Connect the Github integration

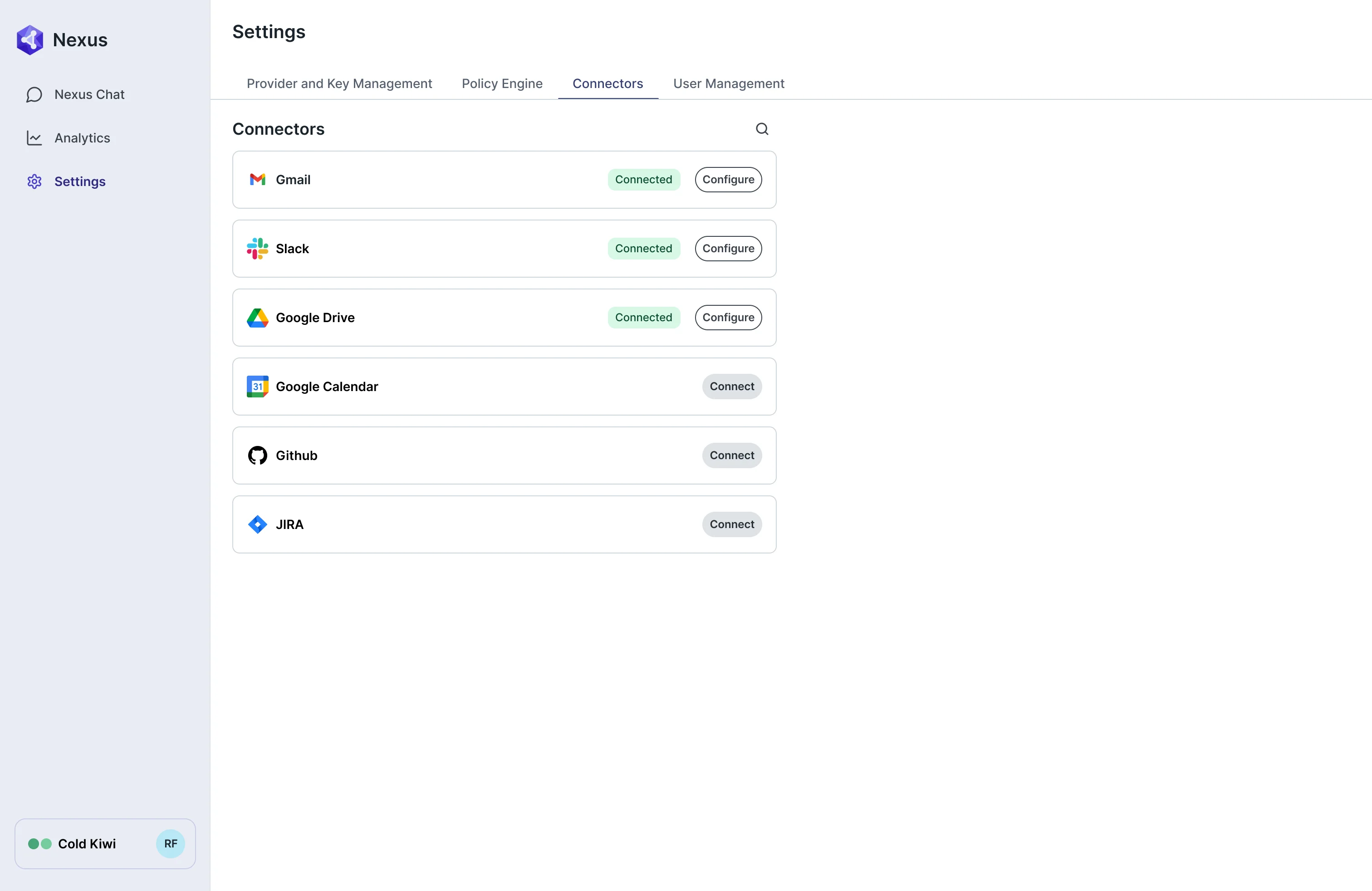731,455
